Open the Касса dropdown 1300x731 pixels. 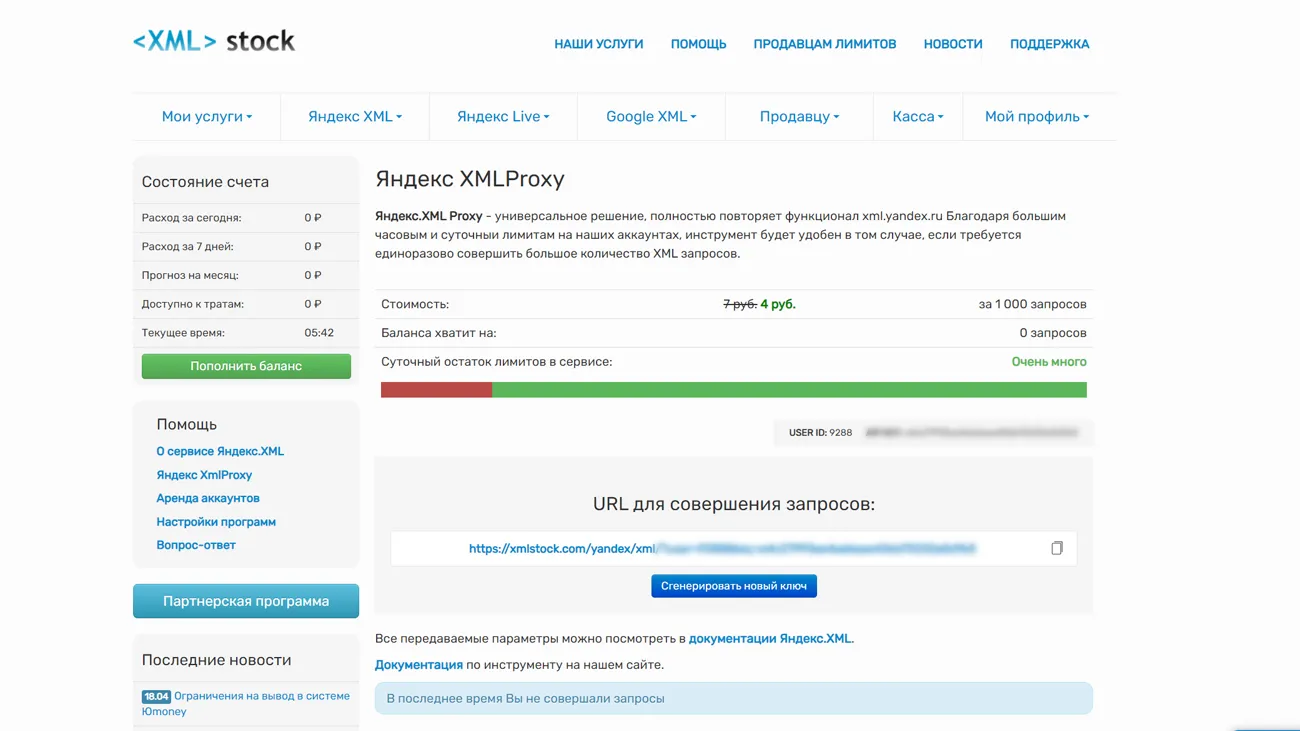(x=918, y=117)
